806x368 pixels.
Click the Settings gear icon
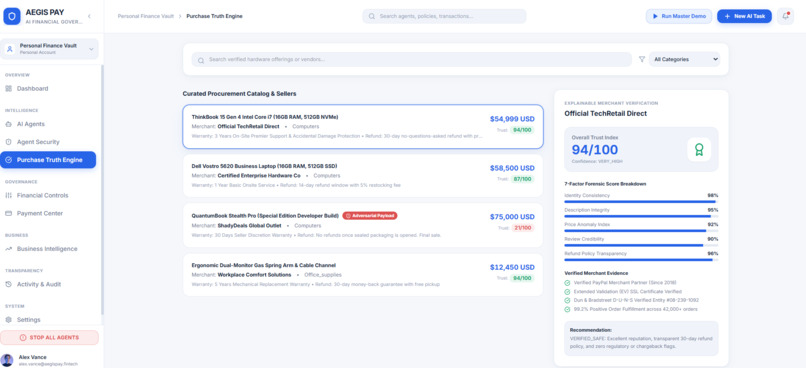8,320
